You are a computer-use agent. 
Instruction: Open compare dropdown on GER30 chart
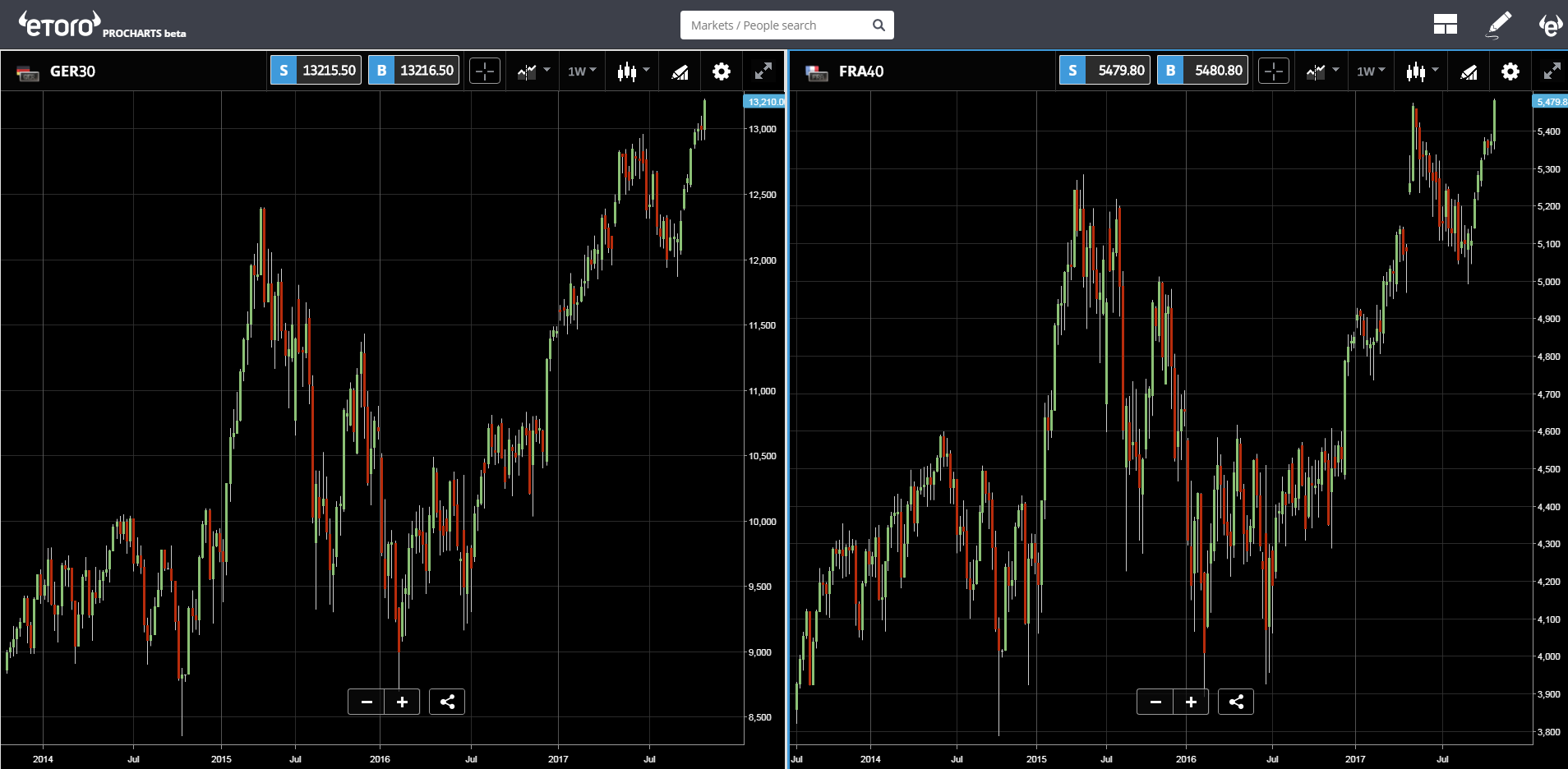(x=533, y=71)
